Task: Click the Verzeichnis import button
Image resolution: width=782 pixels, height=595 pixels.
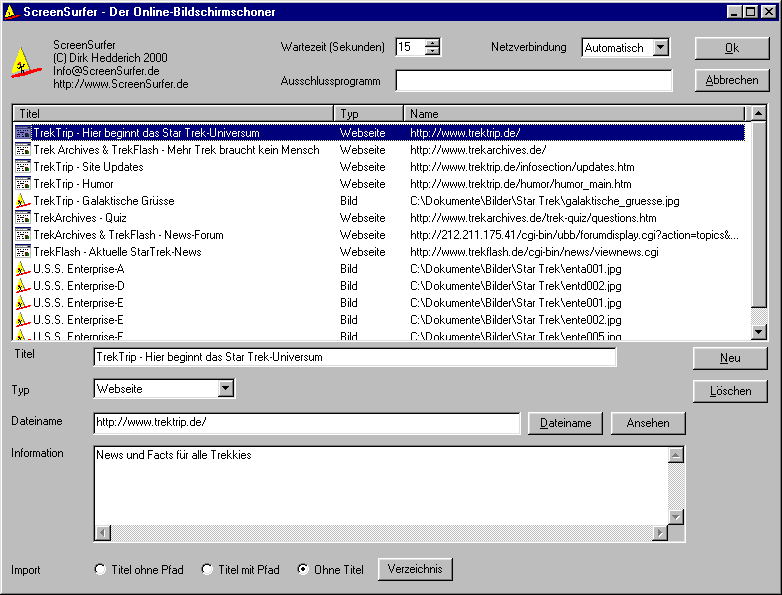Action: coord(415,569)
